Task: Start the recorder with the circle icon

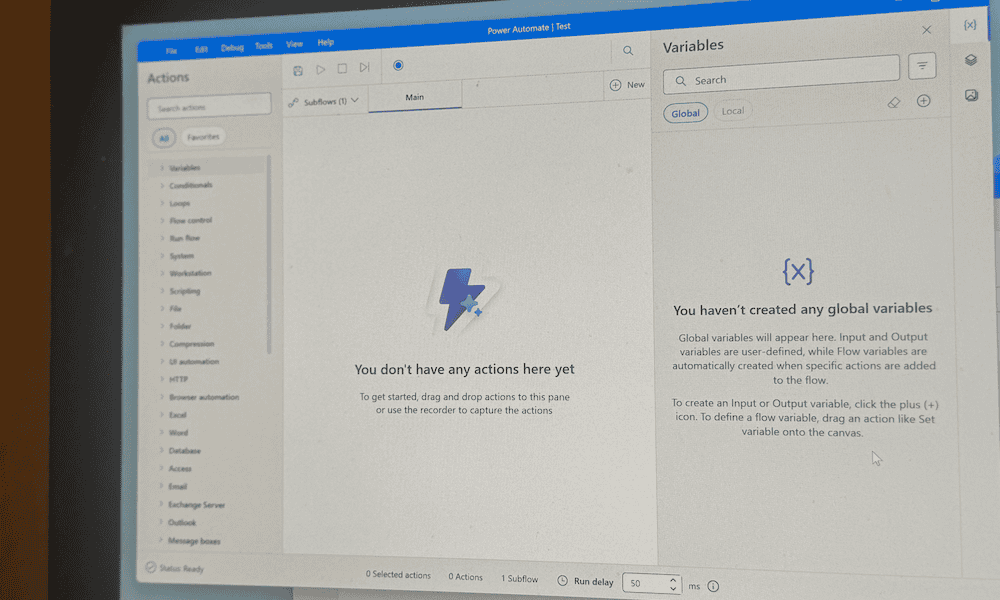Action: pos(398,65)
